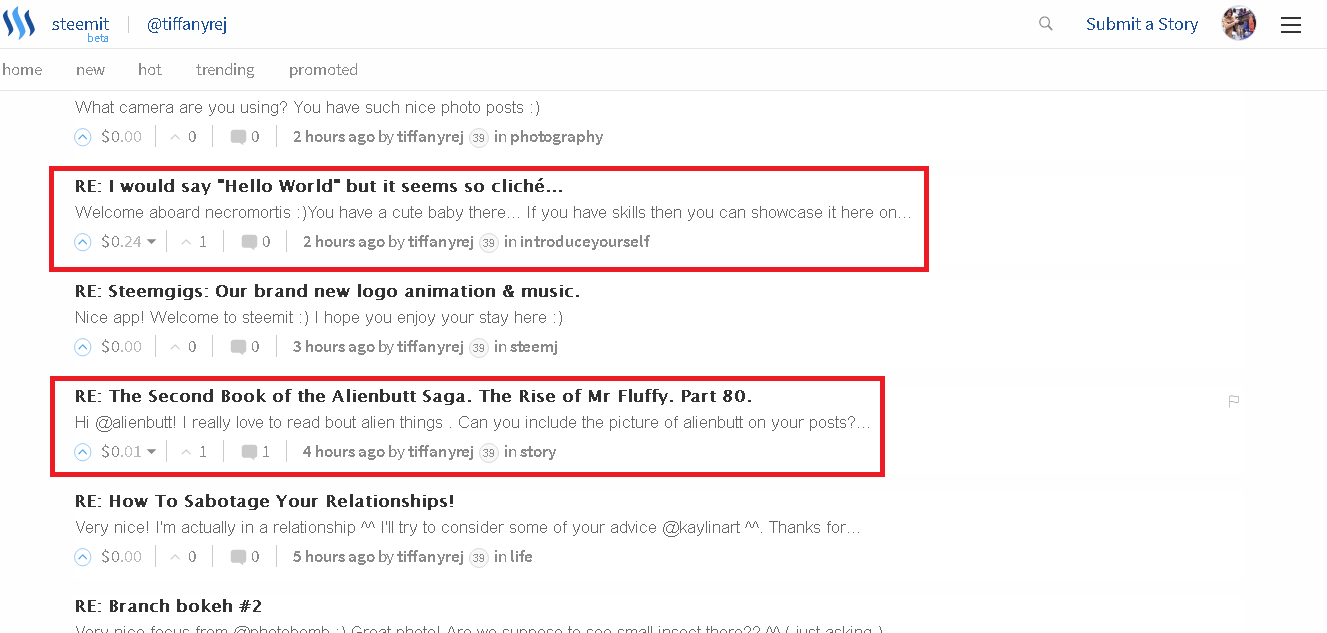Click the Steemit logo icon
Image resolution: width=1327 pixels, height=633 pixels.
tap(19, 23)
